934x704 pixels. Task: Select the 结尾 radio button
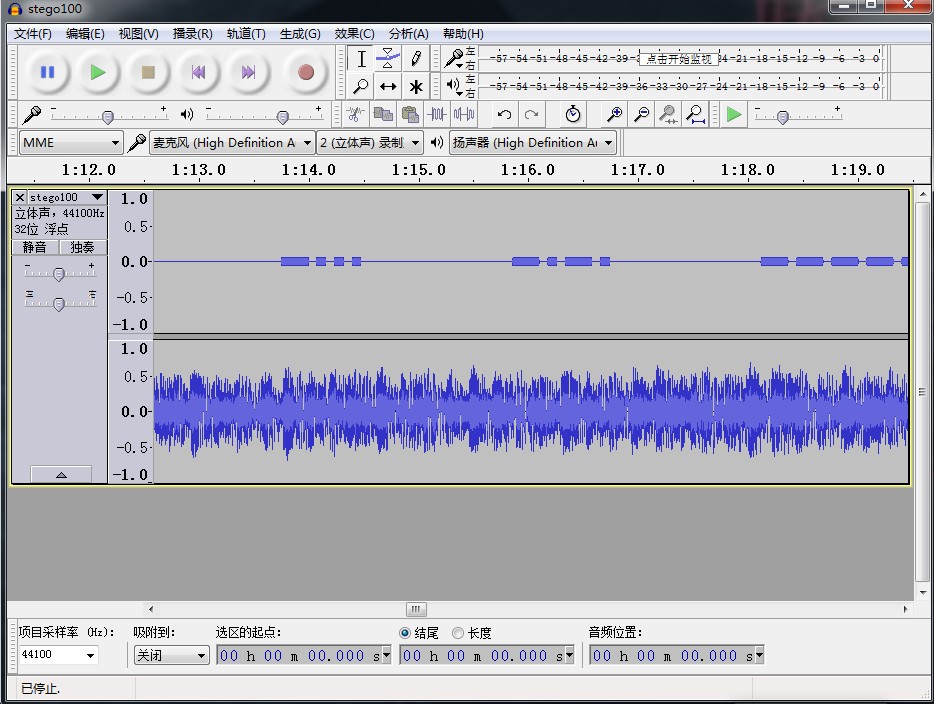(405, 633)
